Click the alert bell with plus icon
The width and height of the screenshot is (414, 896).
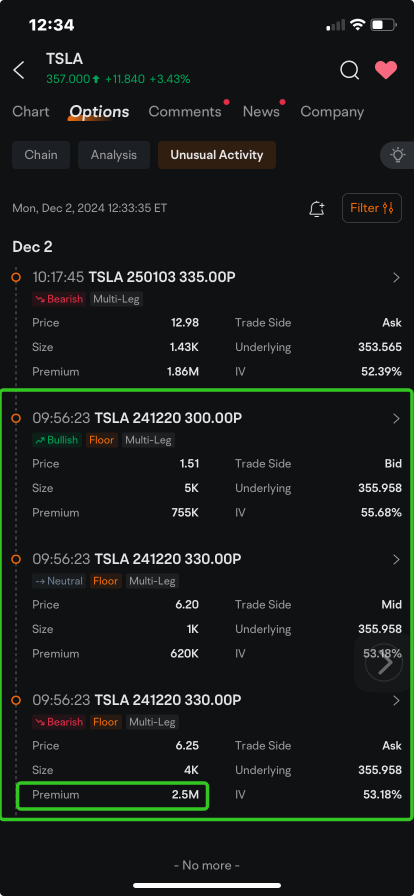[317, 209]
